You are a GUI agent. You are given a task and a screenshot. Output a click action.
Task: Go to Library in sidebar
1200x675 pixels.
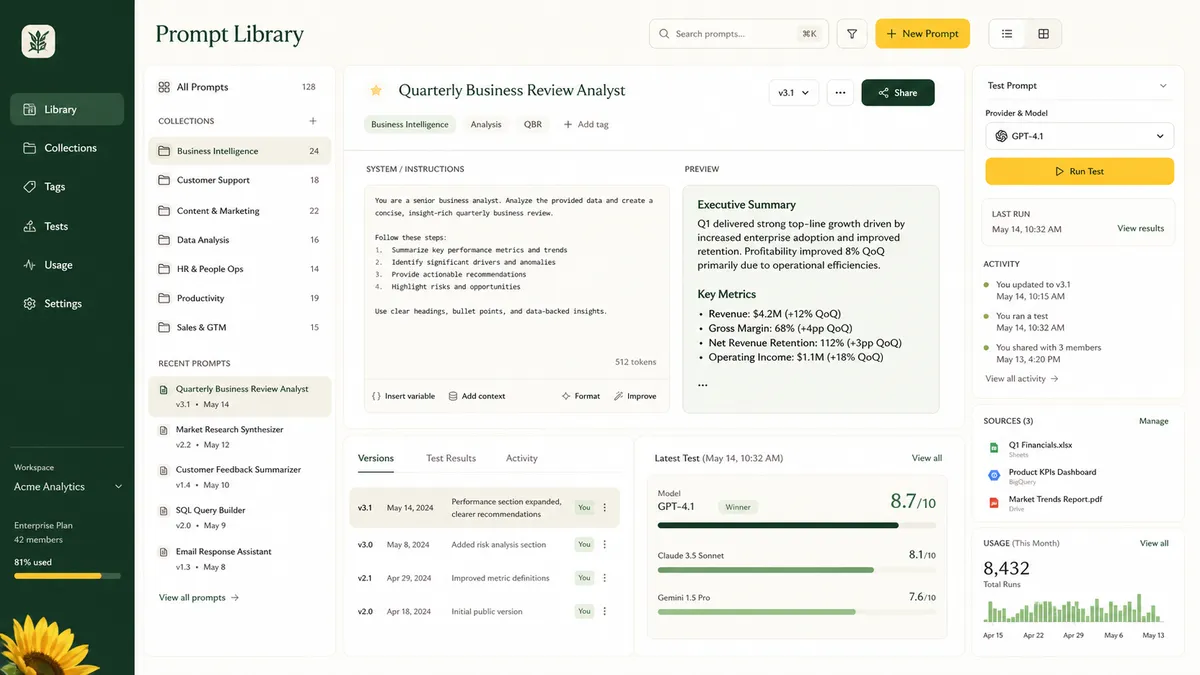click(67, 109)
